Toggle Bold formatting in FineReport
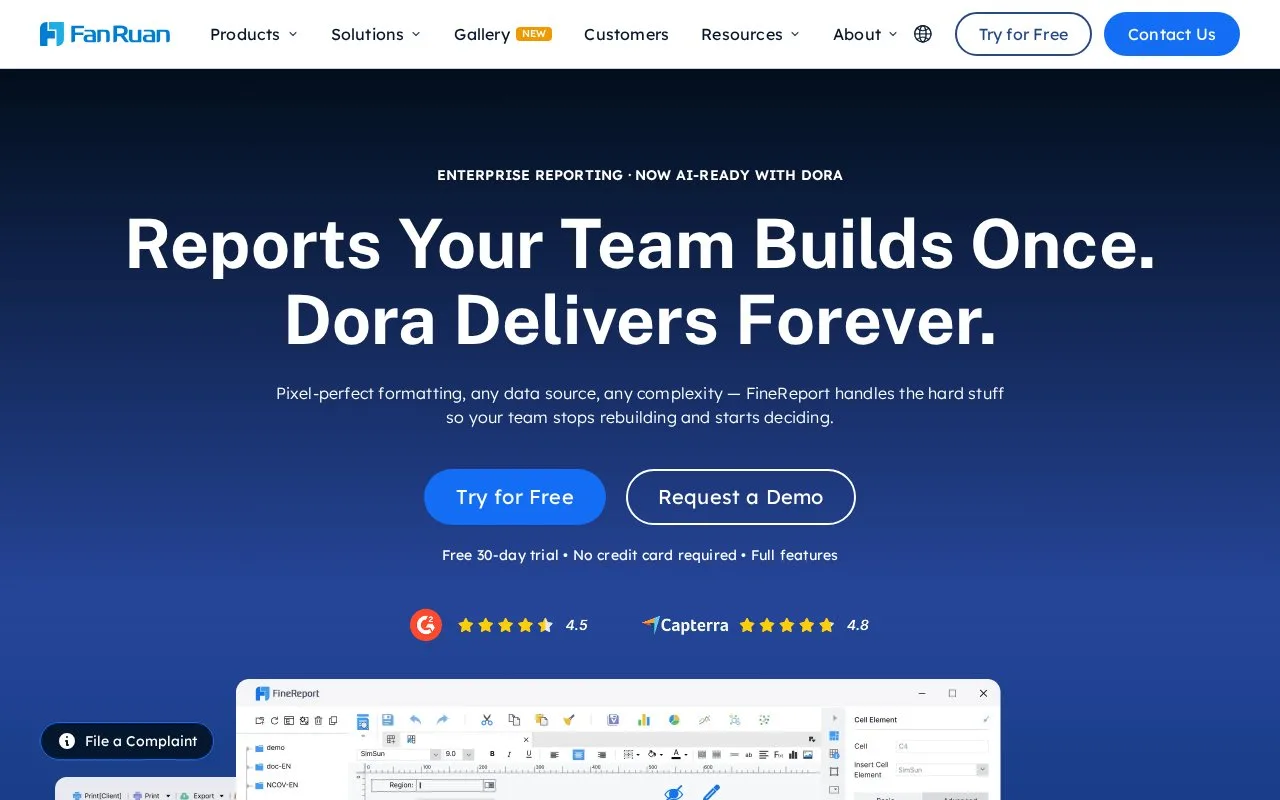 click(x=492, y=754)
